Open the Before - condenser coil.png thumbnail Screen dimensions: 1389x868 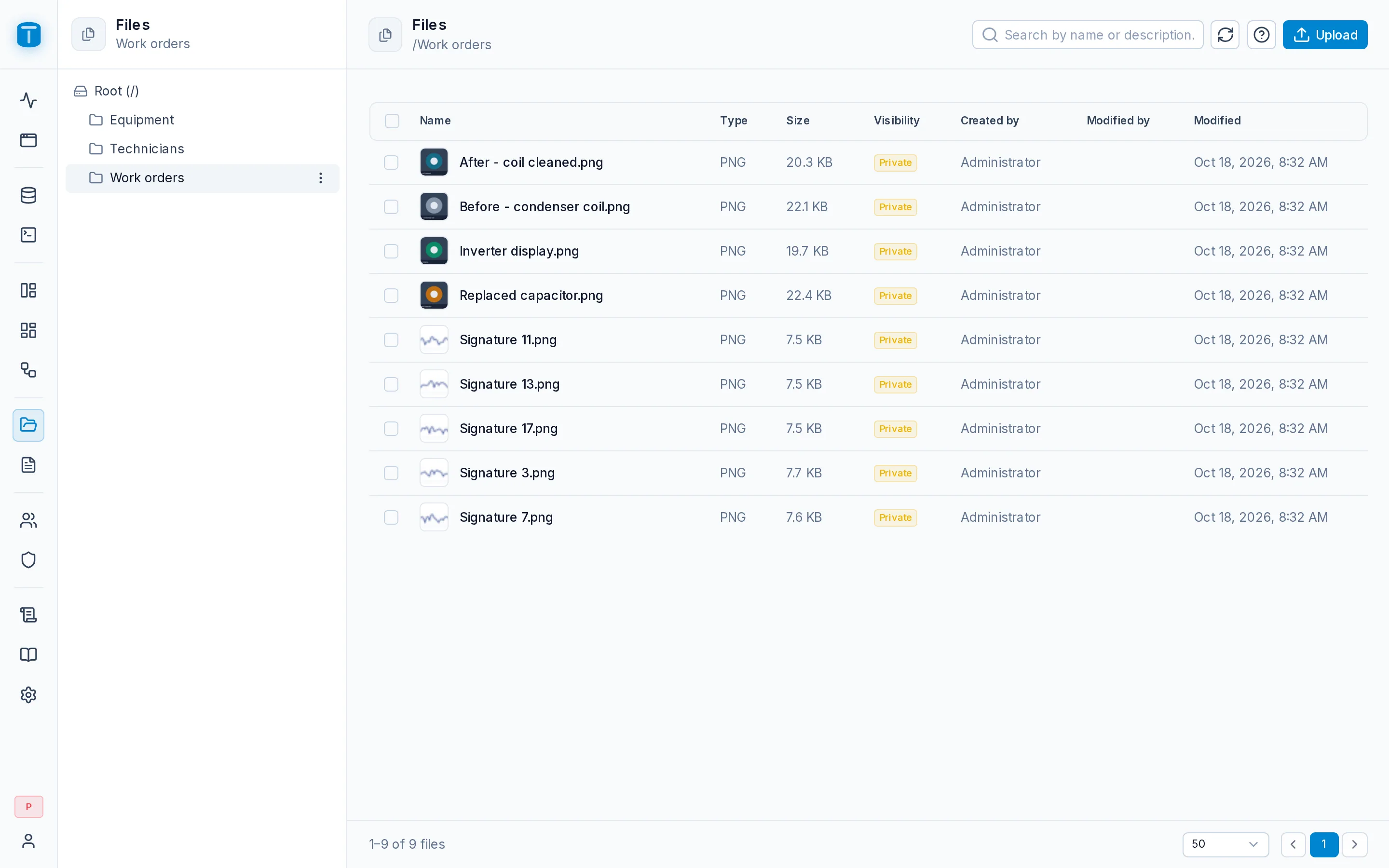click(x=434, y=207)
